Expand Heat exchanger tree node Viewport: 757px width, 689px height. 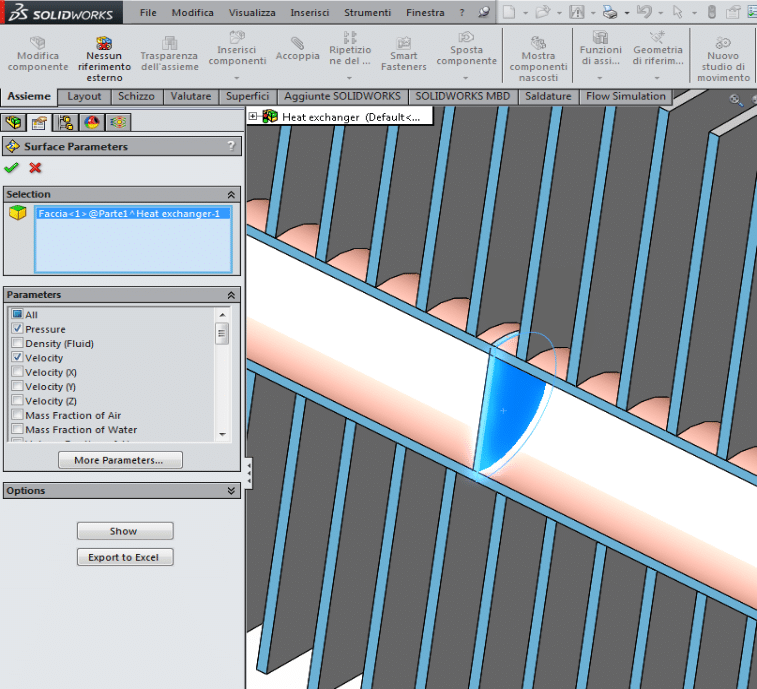click(x=253, y=117)
